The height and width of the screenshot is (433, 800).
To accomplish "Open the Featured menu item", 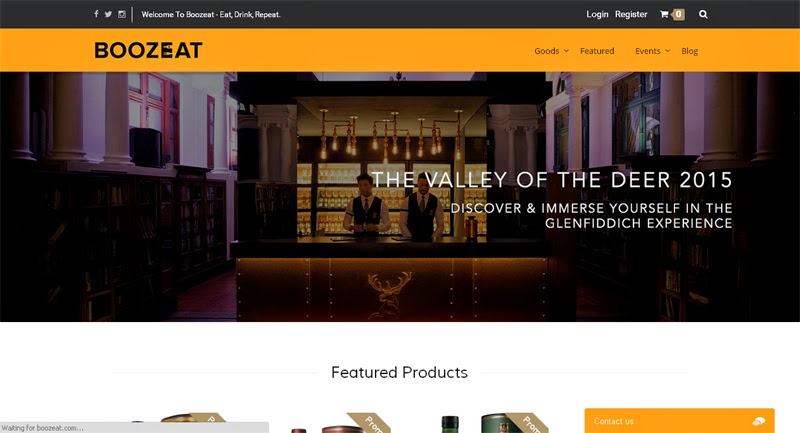I will [x=597, y=51].
